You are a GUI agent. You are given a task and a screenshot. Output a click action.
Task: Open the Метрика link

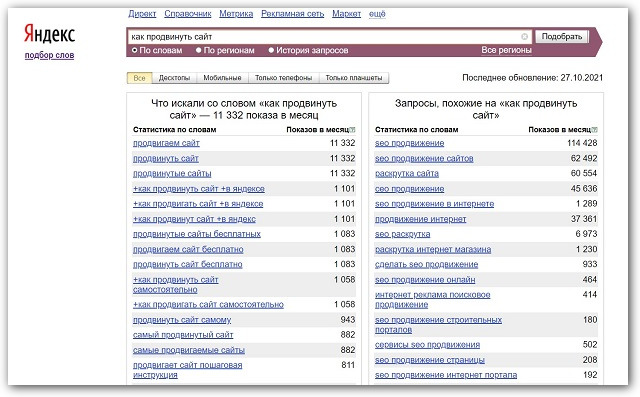click(x=236, y=14)
